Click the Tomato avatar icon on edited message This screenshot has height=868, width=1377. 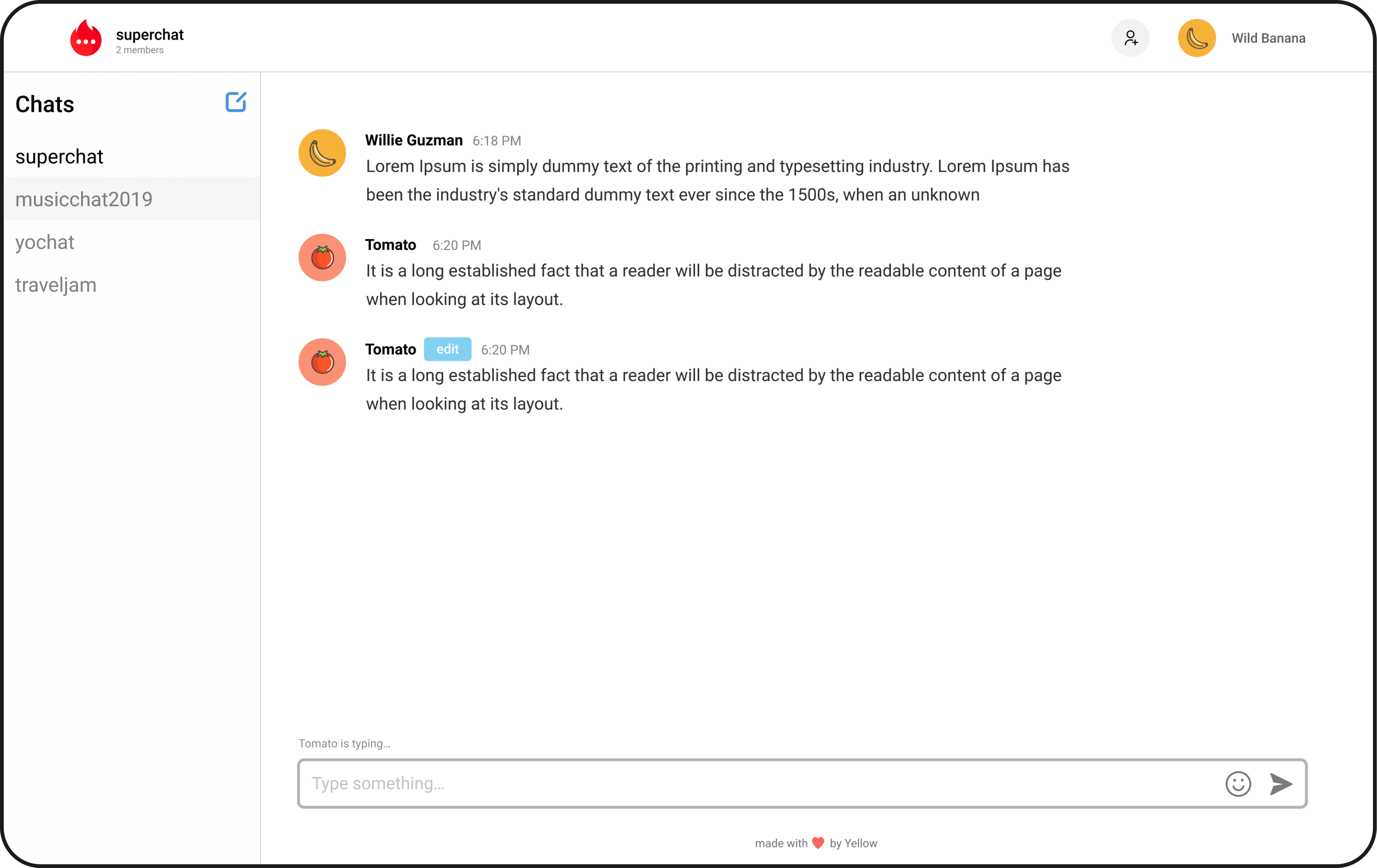coord(322,362)
